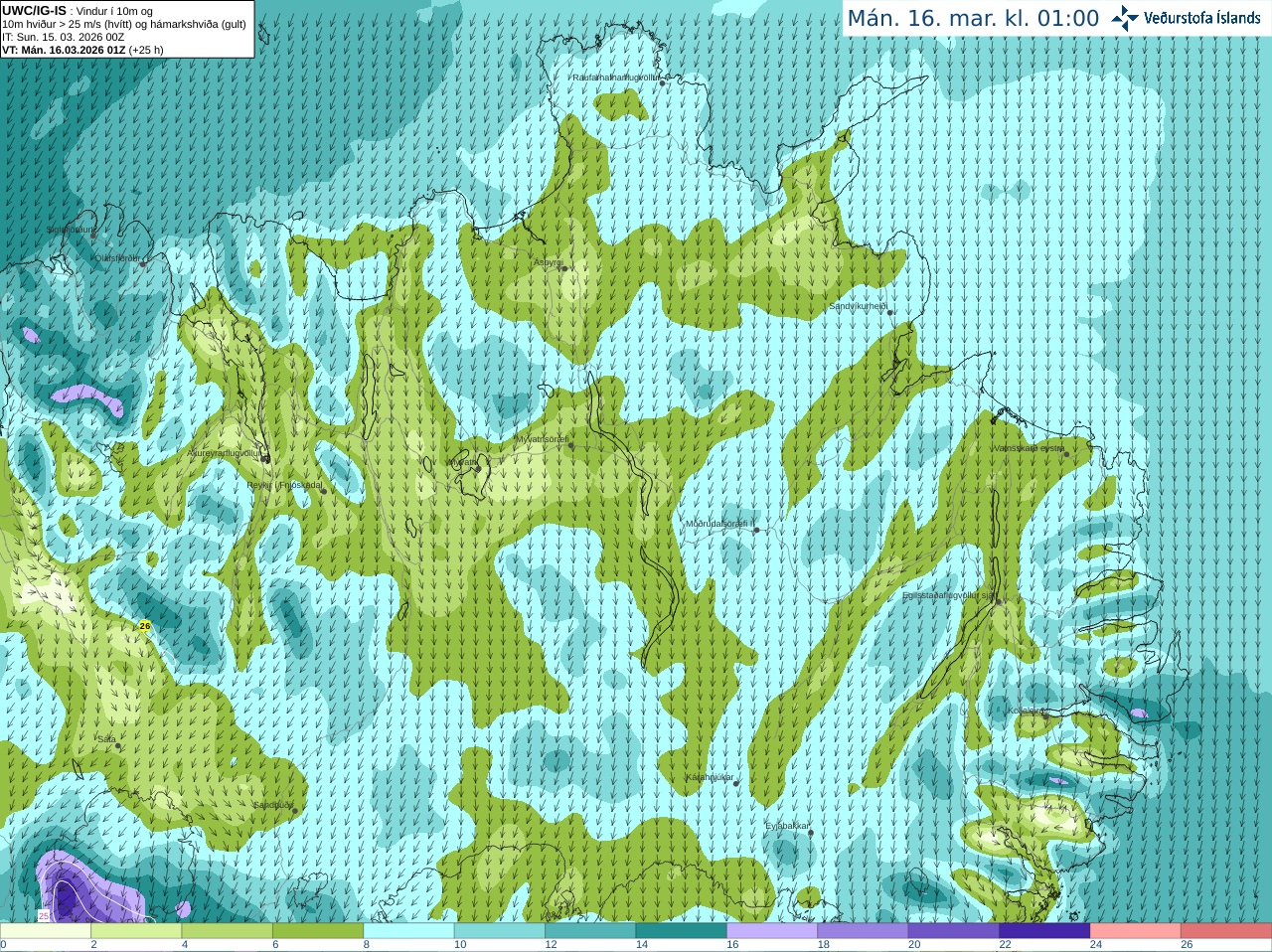Select the Sáta station marker
Viewport: 1272px width, 952px height.
118,746
